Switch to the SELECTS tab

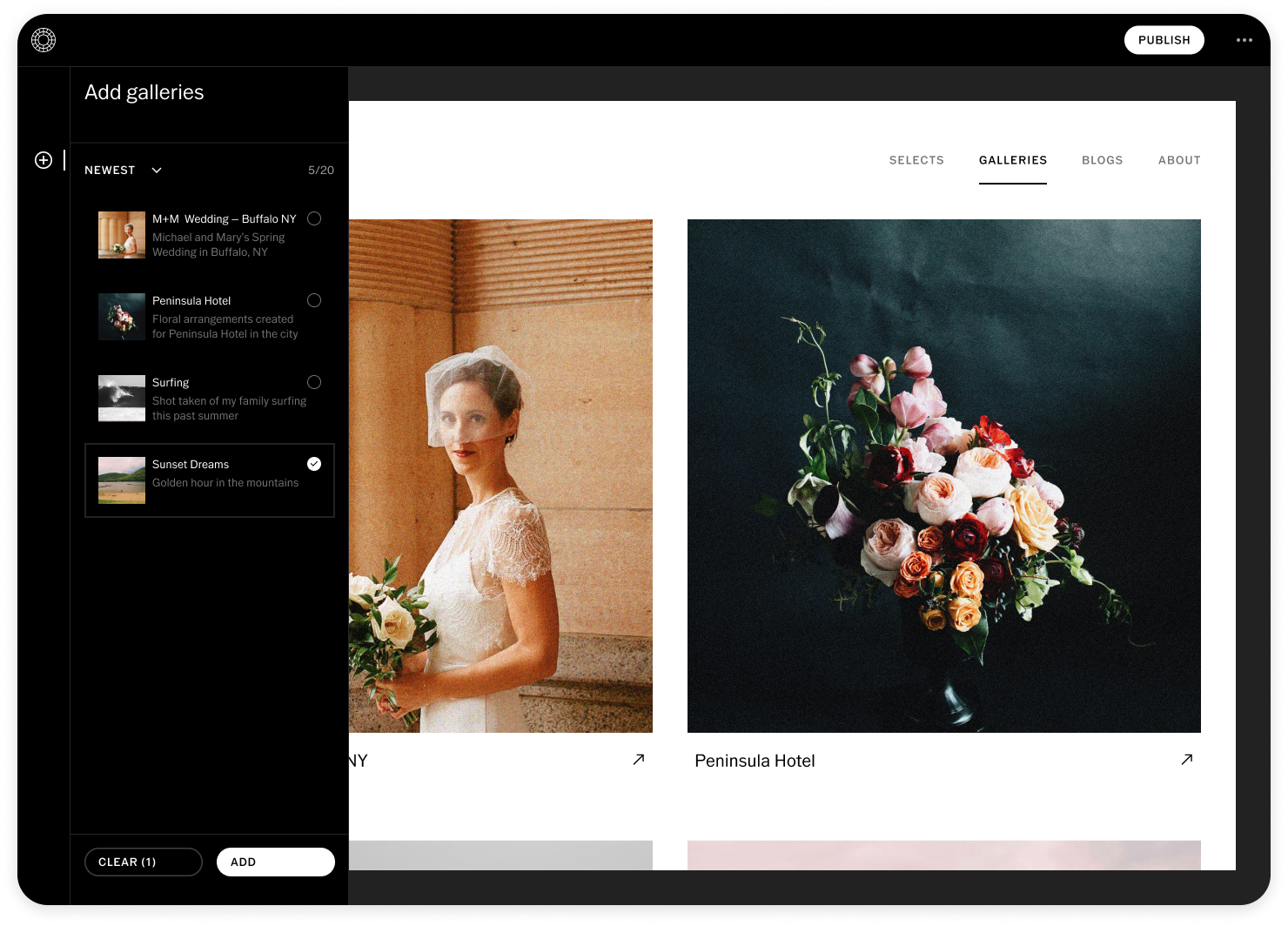tap(916, 160)
